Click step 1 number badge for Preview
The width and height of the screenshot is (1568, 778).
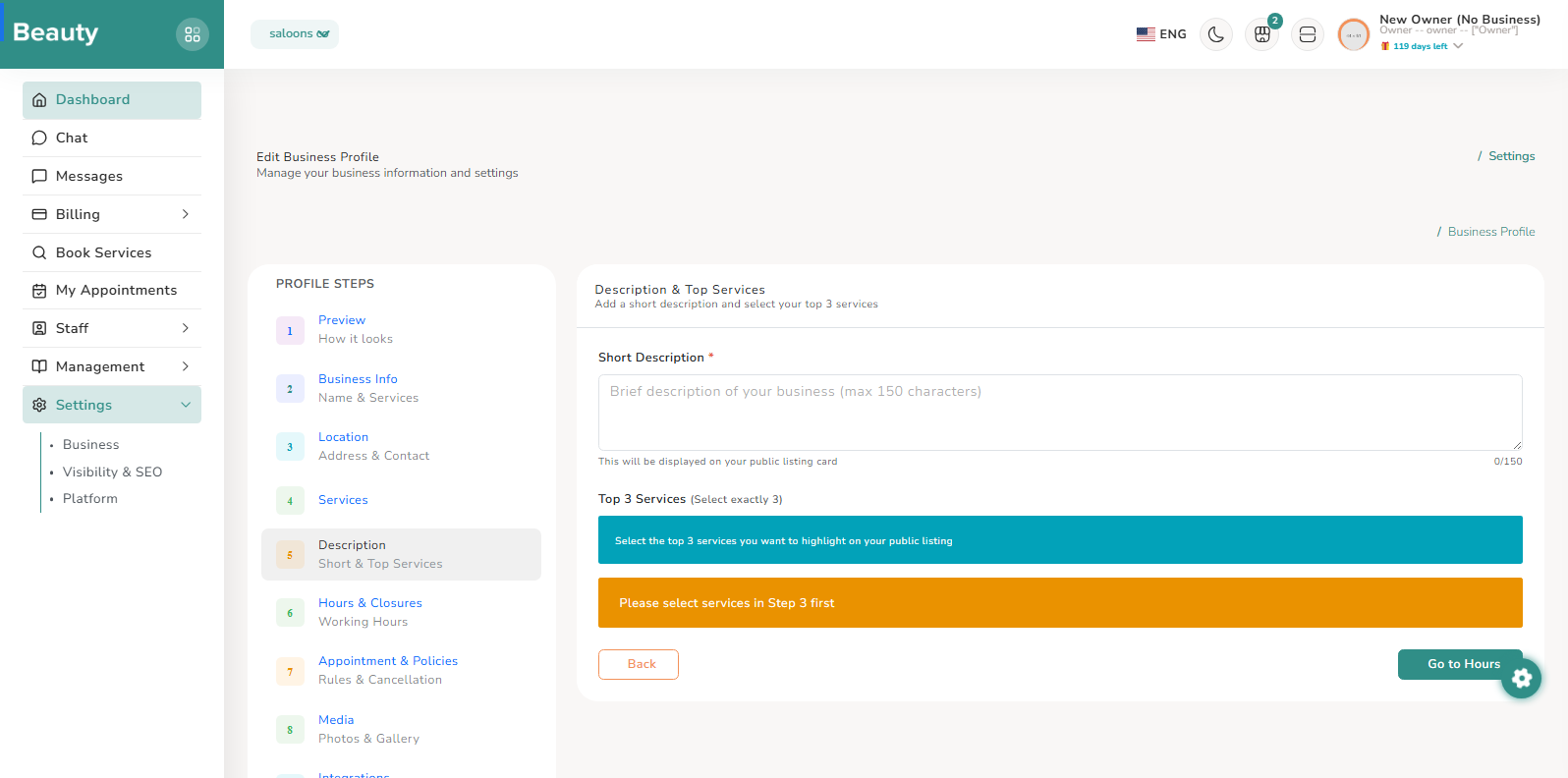click(x=290, y=331)
